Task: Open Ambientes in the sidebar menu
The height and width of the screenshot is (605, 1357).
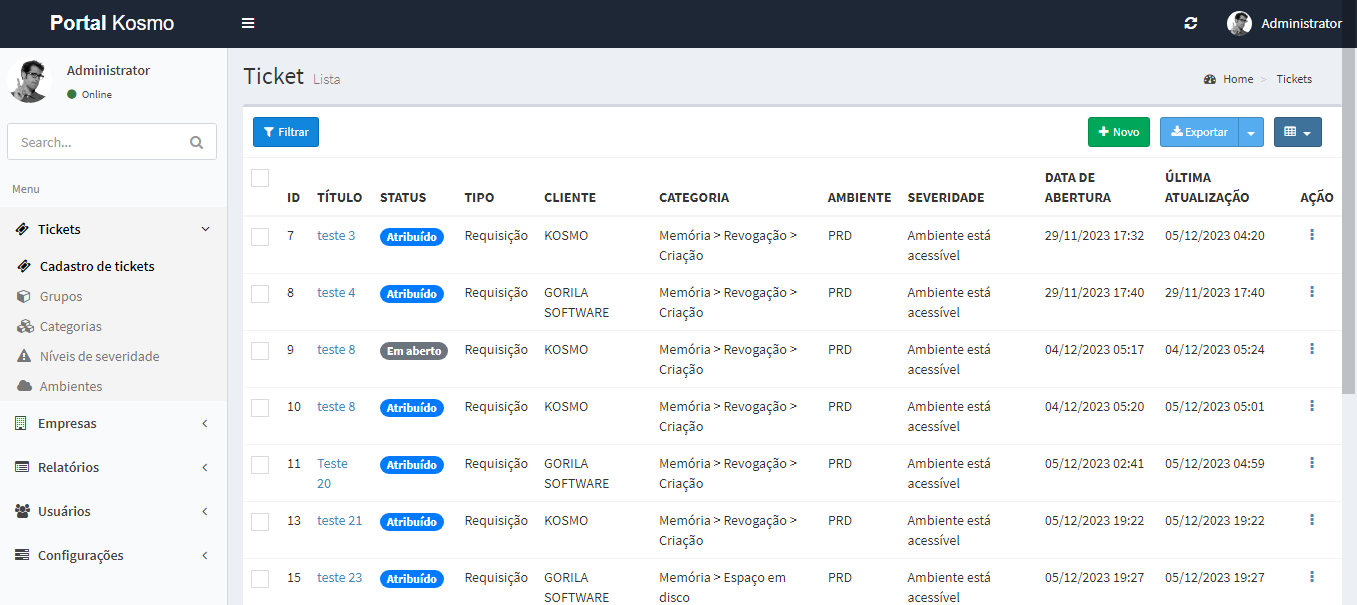Action: 71,387
